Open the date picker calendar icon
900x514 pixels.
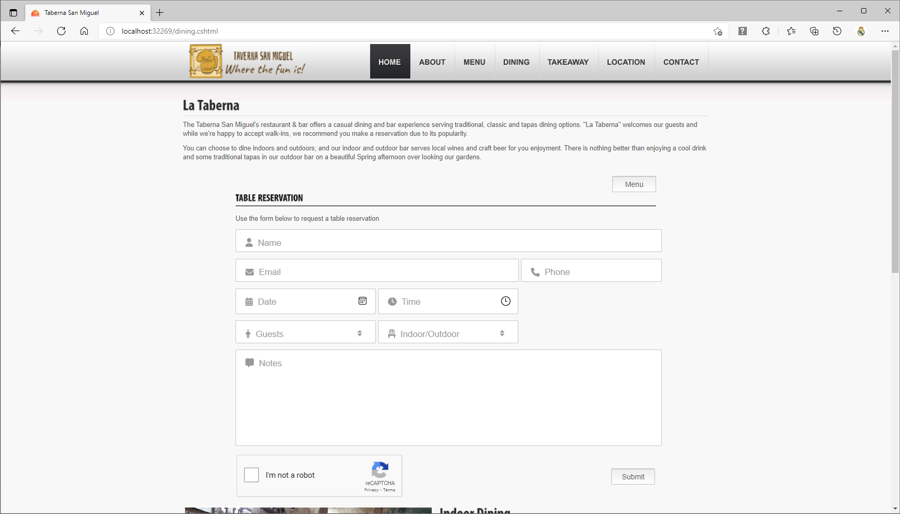(362, 301)
